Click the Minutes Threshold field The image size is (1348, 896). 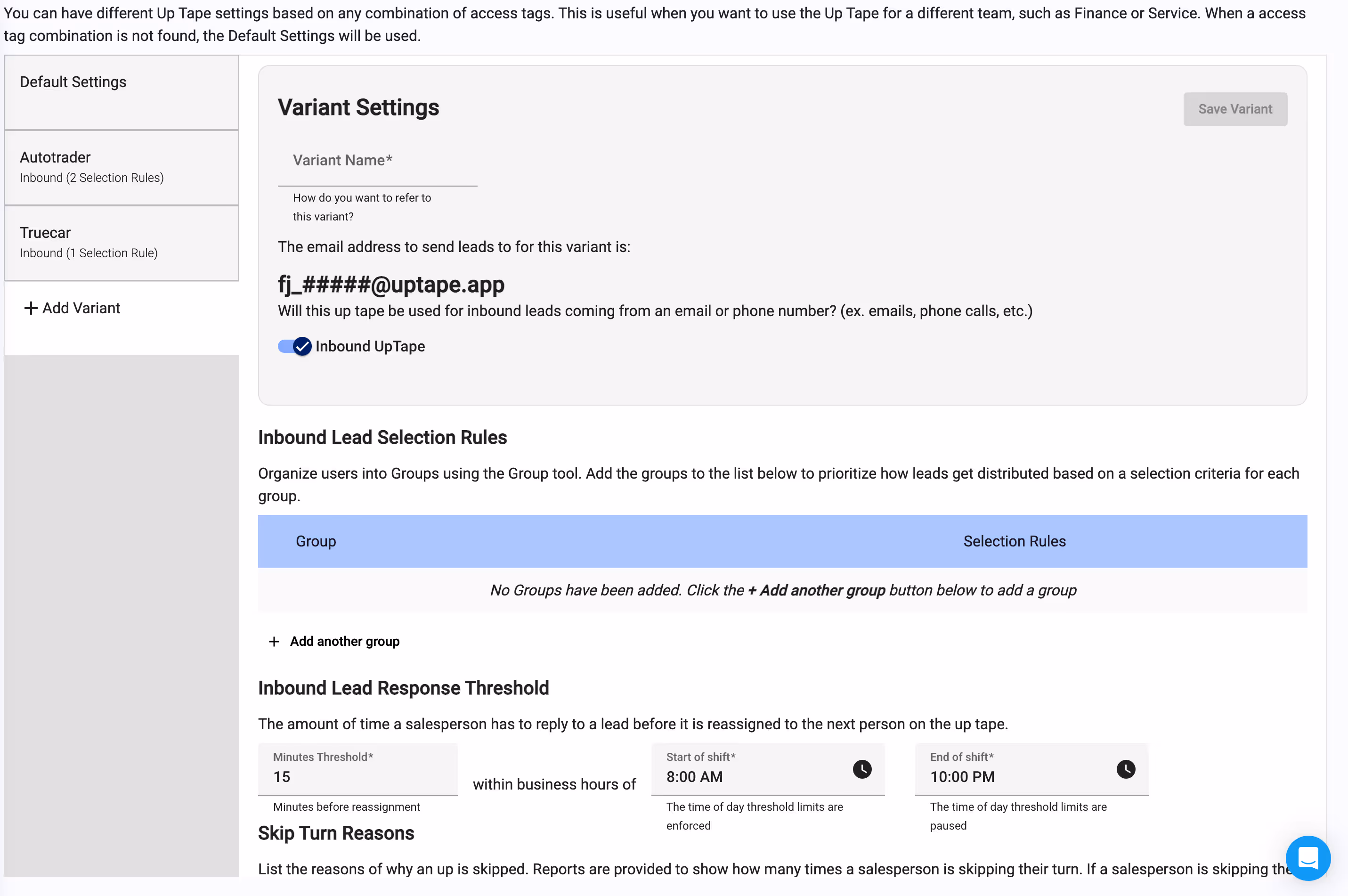pyautogui.click(x=357, y=776)
